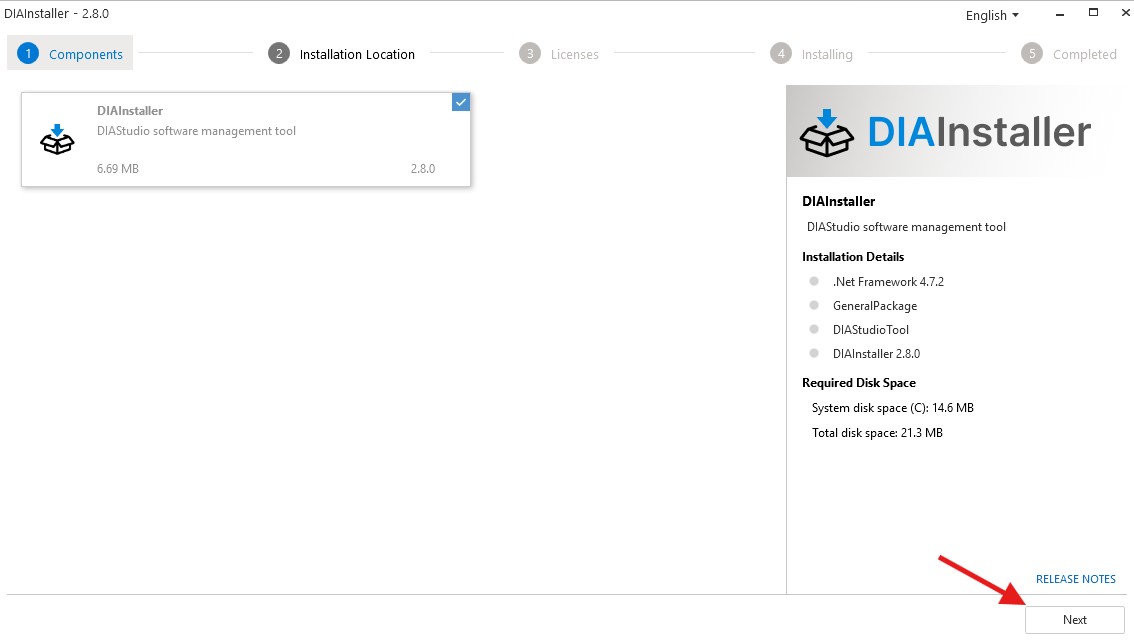Click the .Net Framework 4.7.2 entry

[x=888, y=282]
